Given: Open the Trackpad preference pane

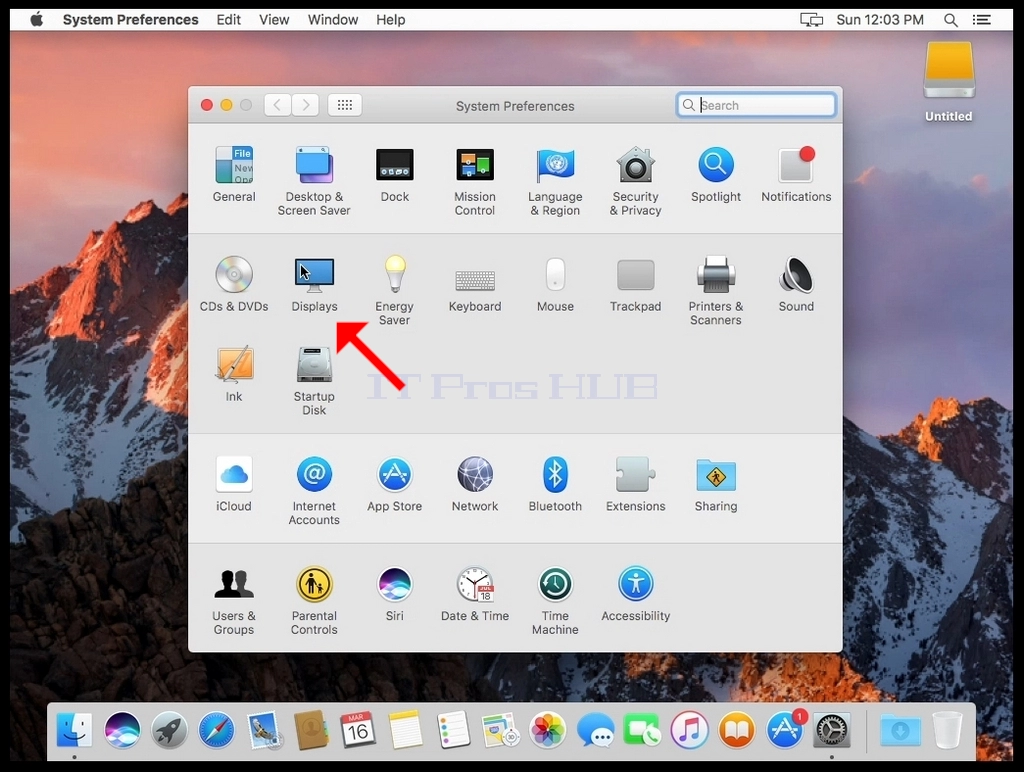Looking at the screenshot, I should point(635,275).
